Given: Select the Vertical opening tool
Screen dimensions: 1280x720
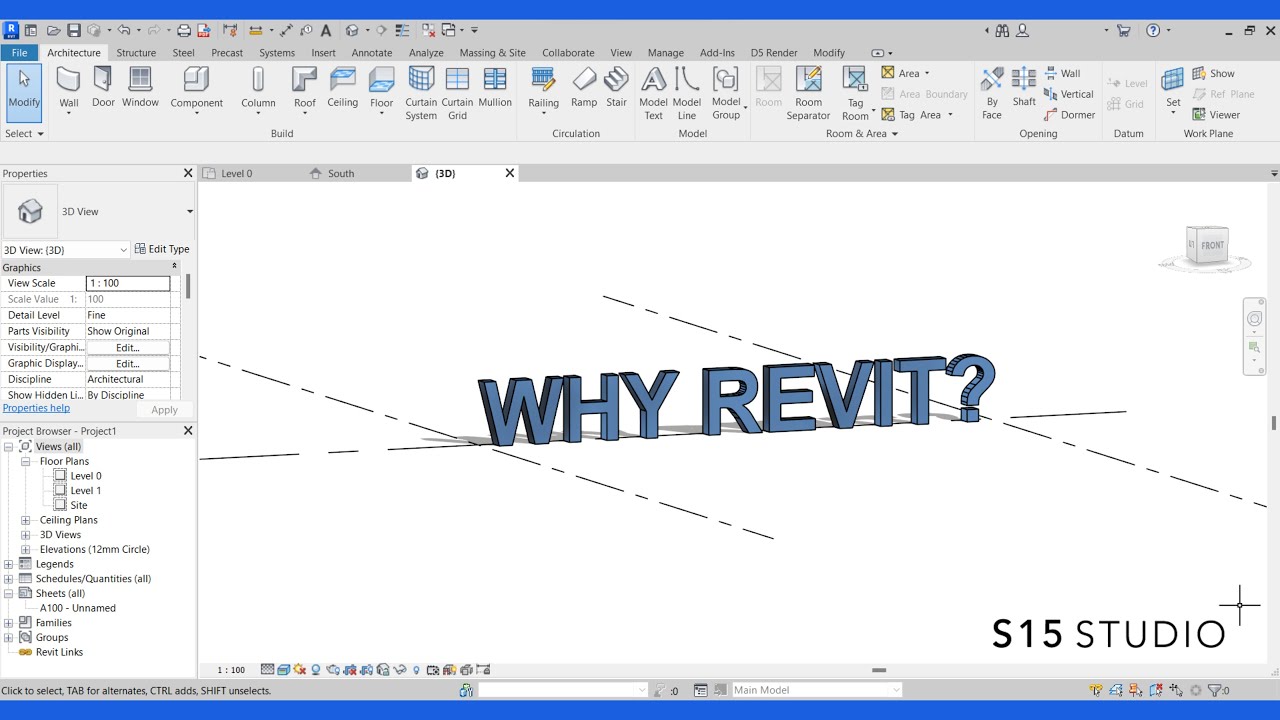Looking at the screenshot, I should point(1068,94).
